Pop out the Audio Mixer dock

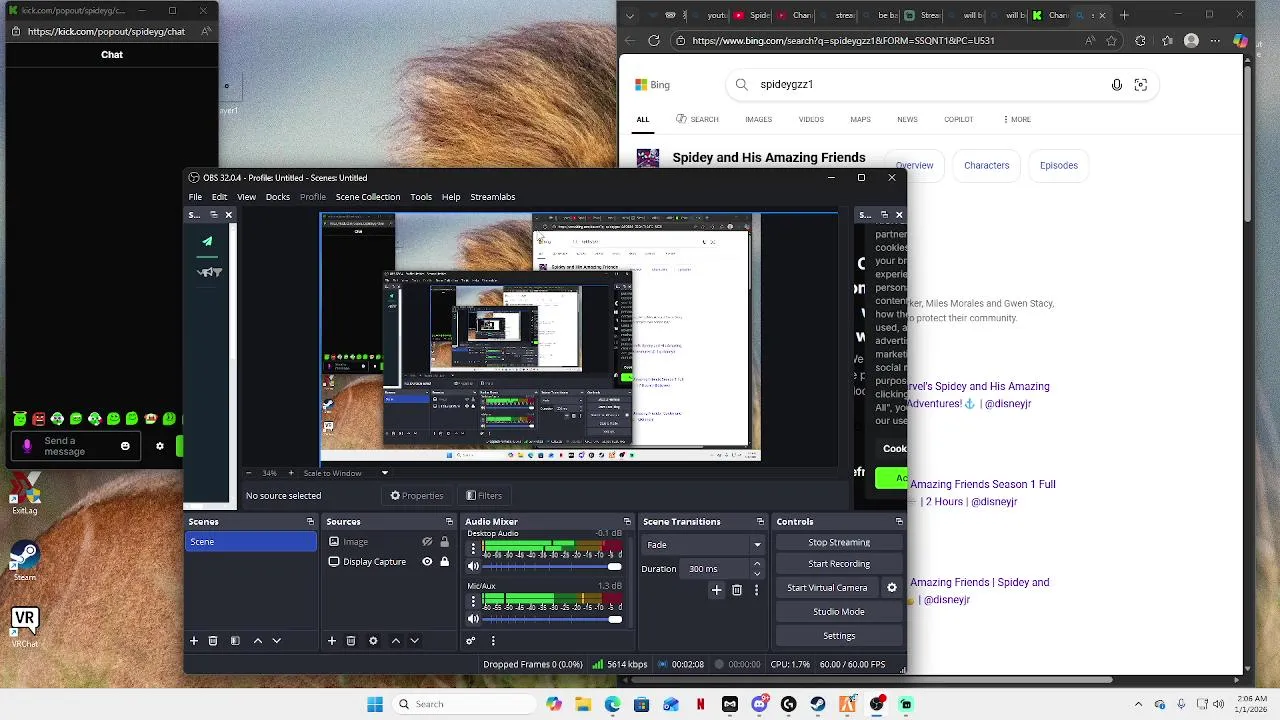[x=627, y=522]
